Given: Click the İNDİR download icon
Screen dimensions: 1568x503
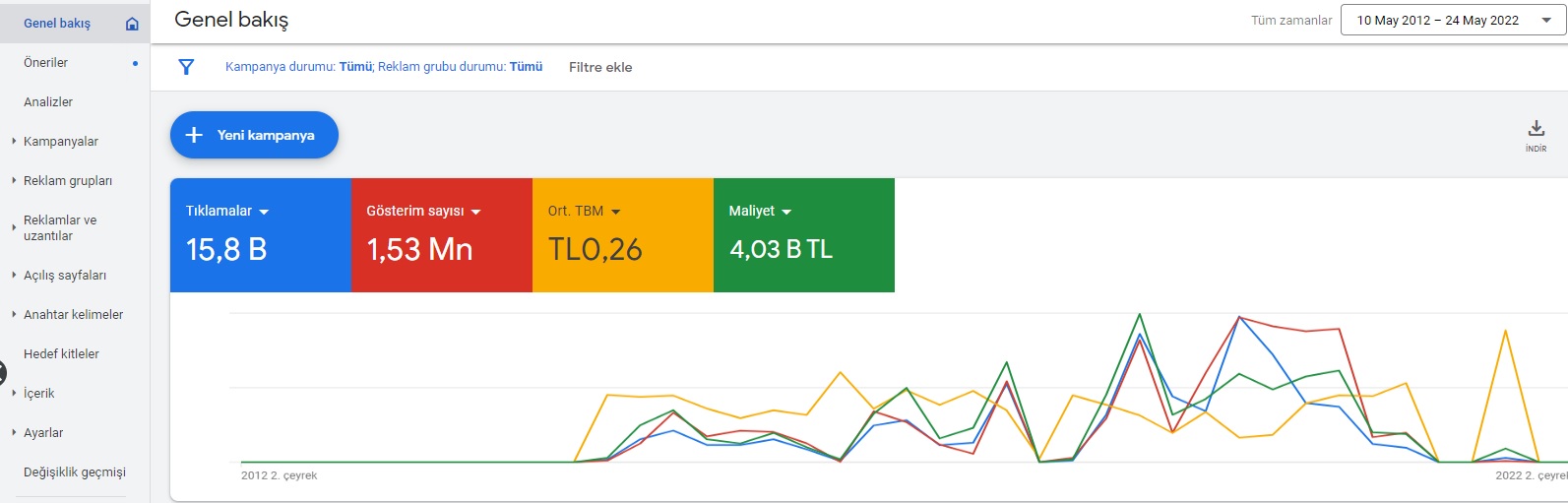Looking at the screenshot, I should 1536,129.
